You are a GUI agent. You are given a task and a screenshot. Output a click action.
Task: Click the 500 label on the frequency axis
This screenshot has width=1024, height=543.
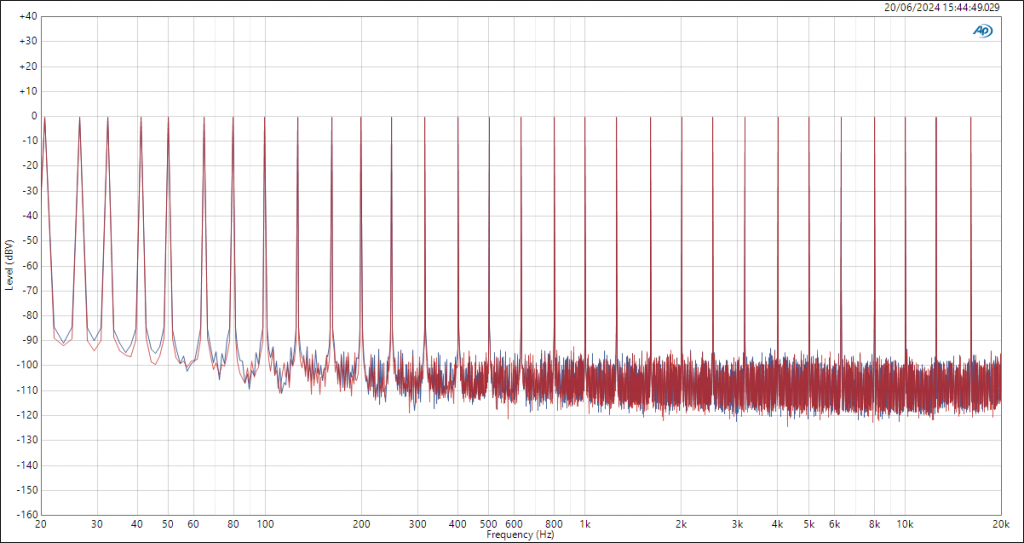[x=488, y=524]
